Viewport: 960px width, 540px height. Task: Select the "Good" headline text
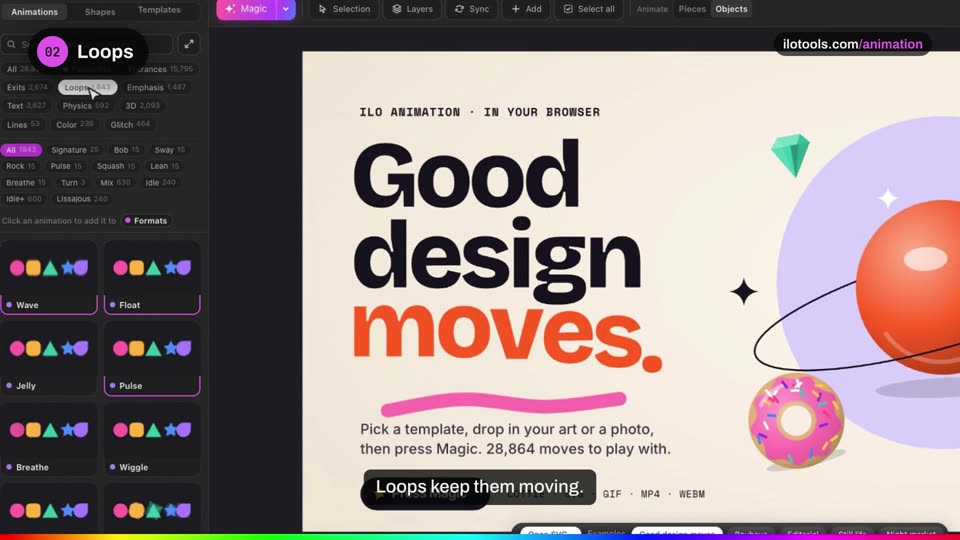[x=466, y=175]
